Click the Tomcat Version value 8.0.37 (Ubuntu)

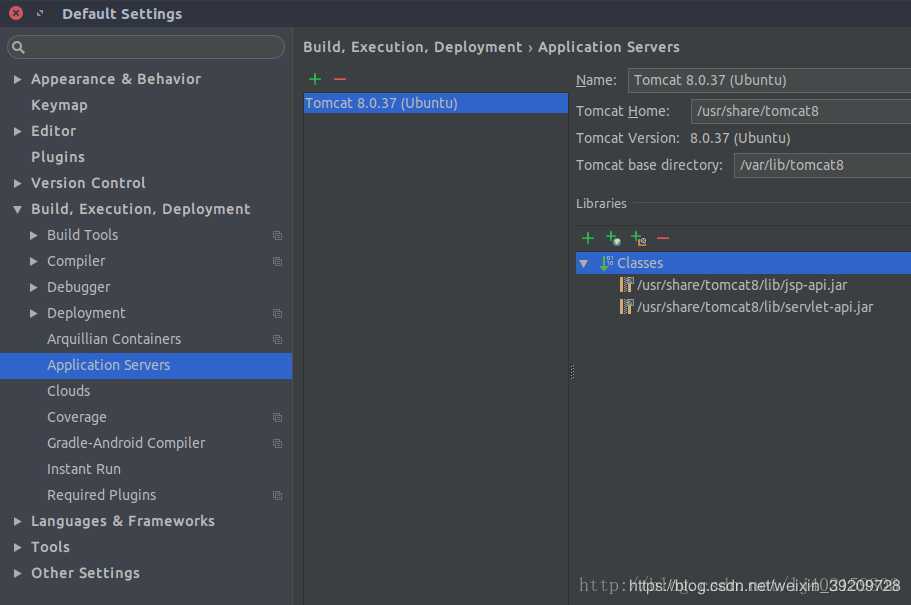coord(740,138)
